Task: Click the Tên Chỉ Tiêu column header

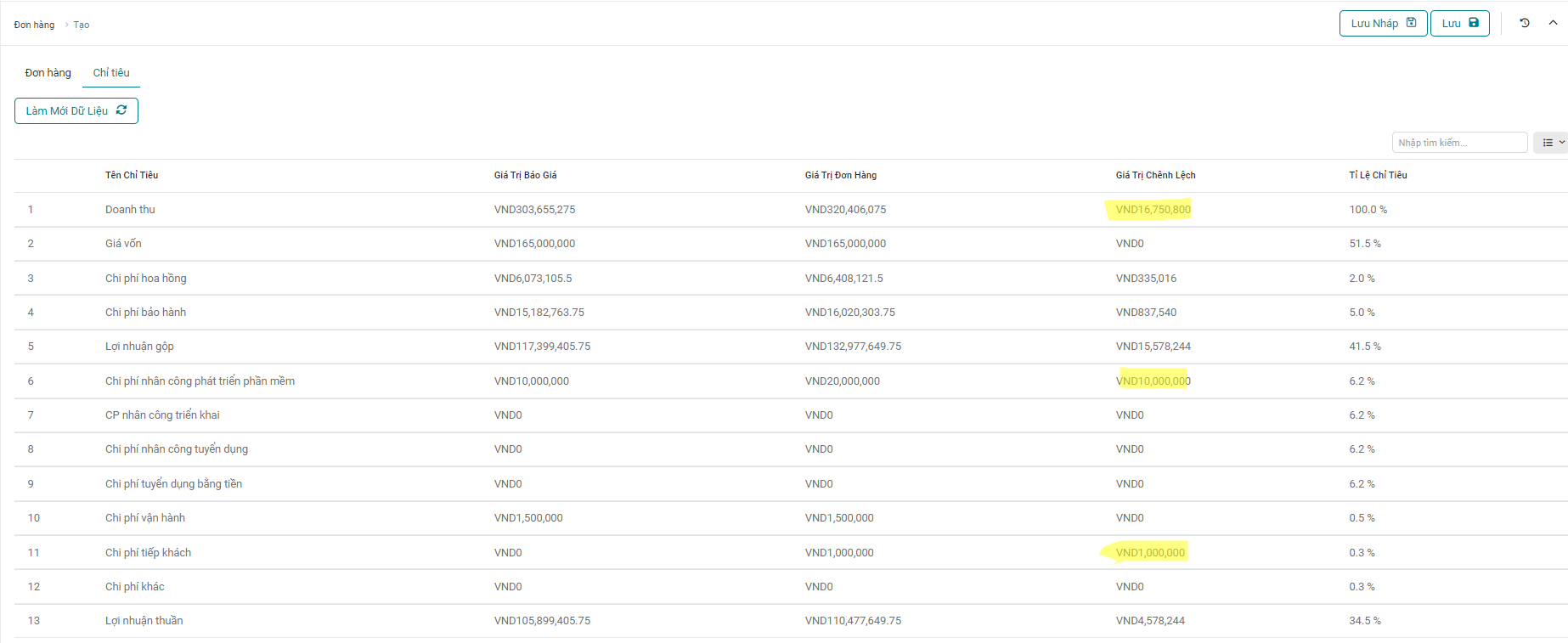Action: pyautogui.click(x=132, y=175)
